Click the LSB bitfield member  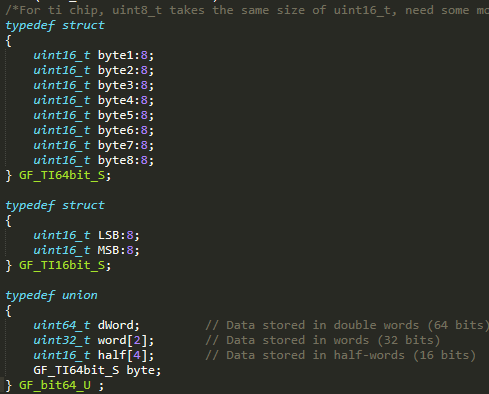pos(108,235)
